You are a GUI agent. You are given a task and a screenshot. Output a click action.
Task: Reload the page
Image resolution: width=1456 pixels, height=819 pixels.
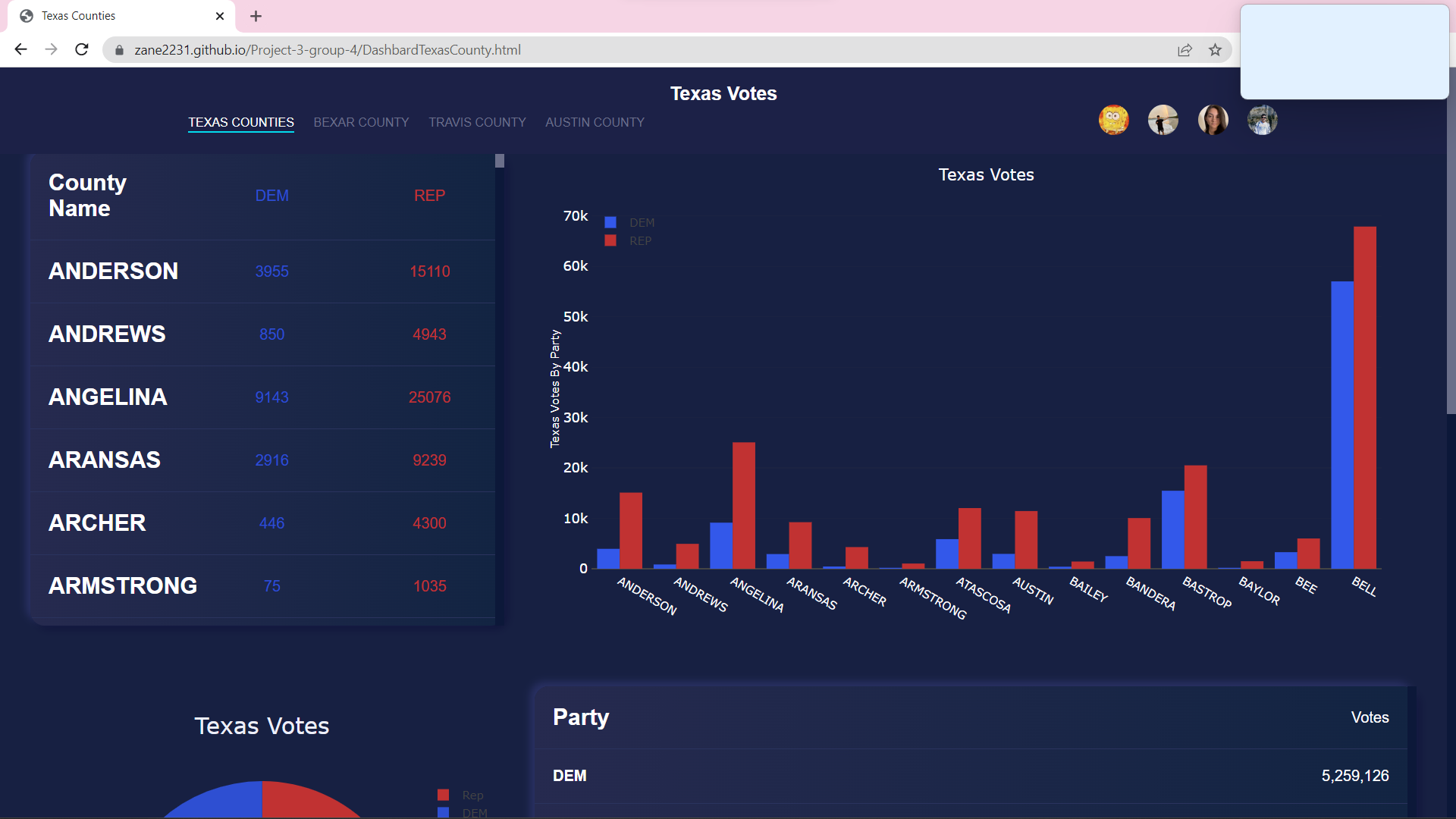82,50
